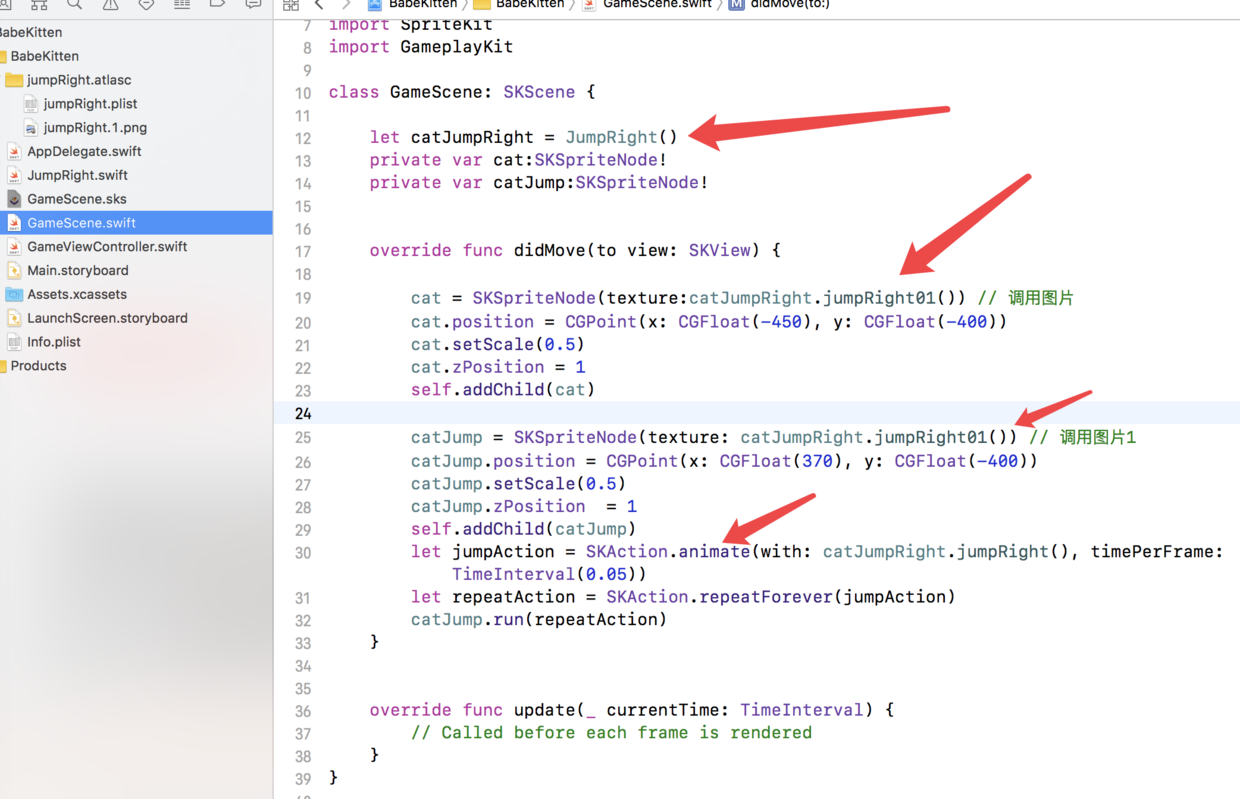
Task: Click 'self.addChild(catJump)' on line 29
Action: (x=524, y=529)
